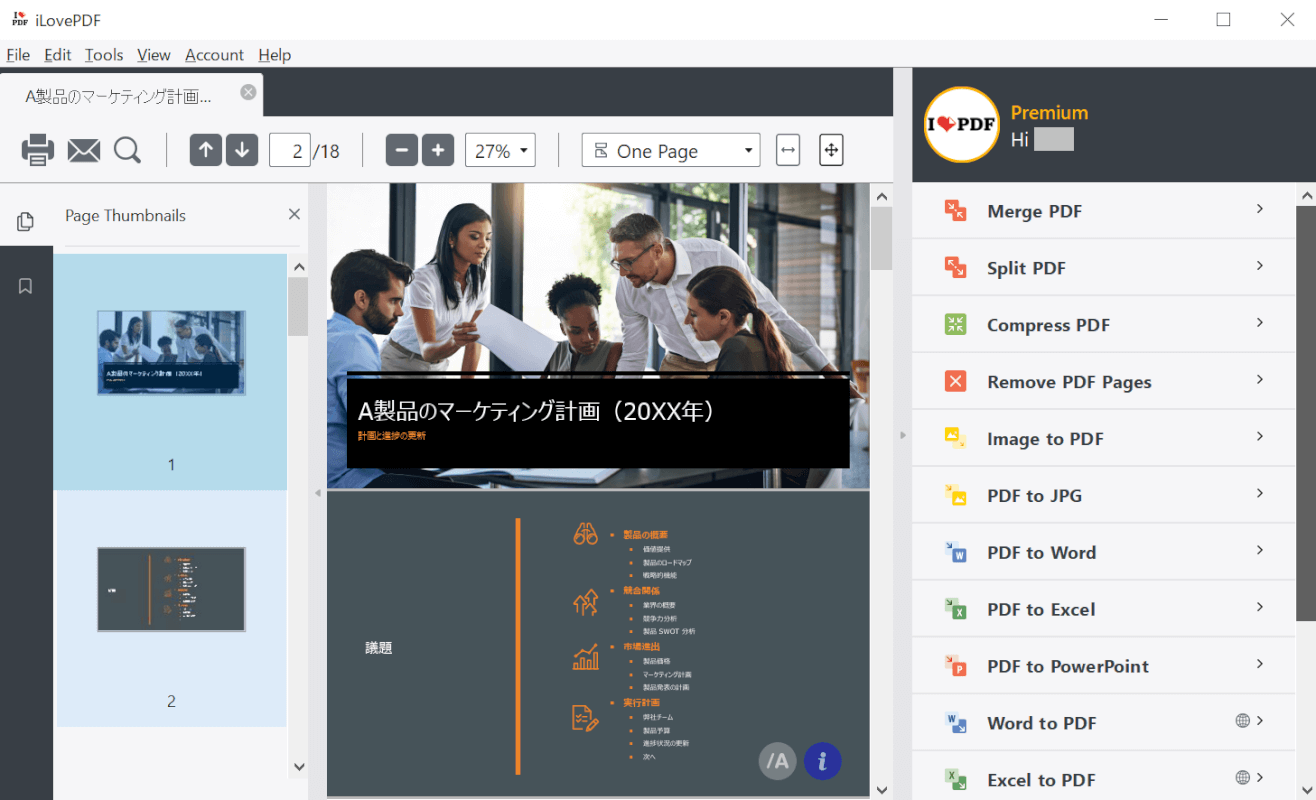Click the fit-to-width icon
1316x800 pixels.
point(788,150)
